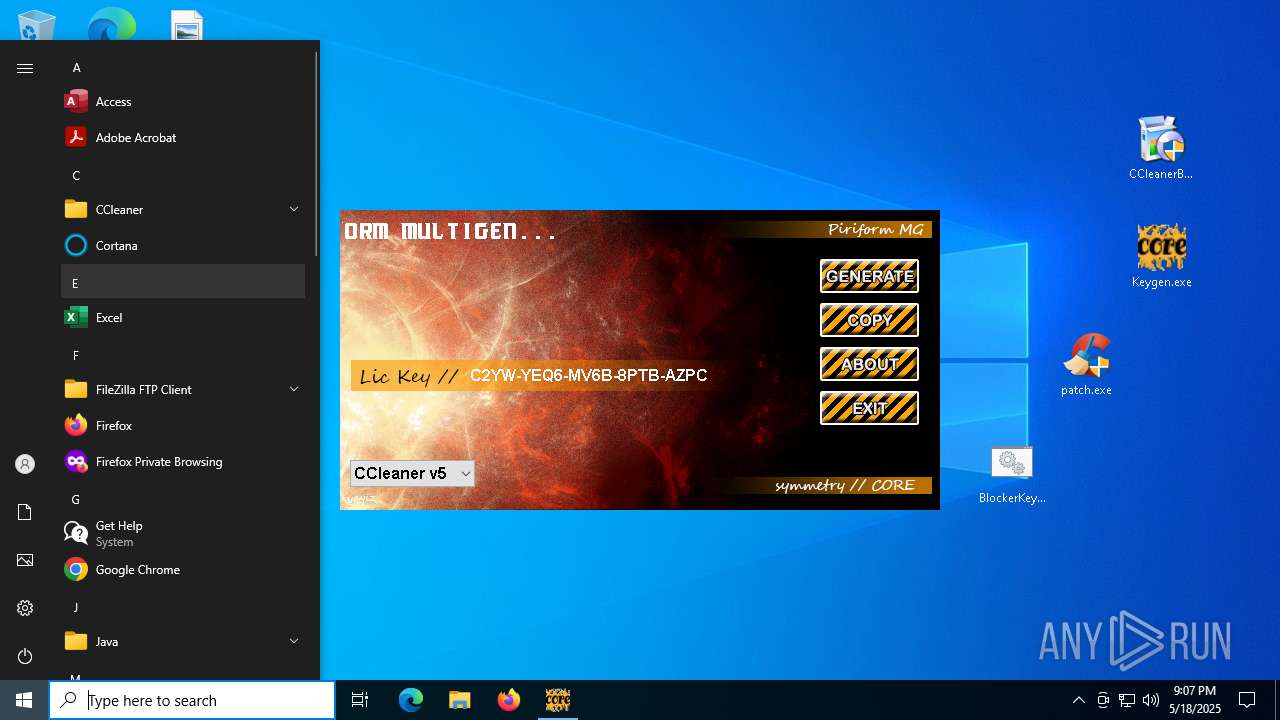This screenshot has height=720, width=1280.
Task: Open Task View on taskbar
Action: pyautogui.click(x=360, y=700)
